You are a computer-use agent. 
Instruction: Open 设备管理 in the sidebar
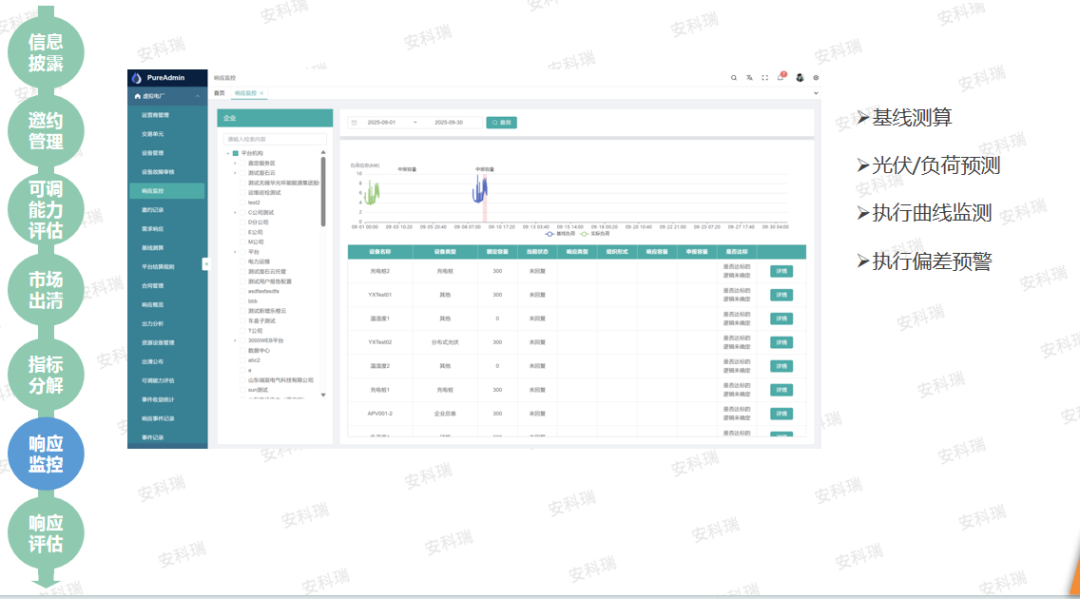click(167, 153)
